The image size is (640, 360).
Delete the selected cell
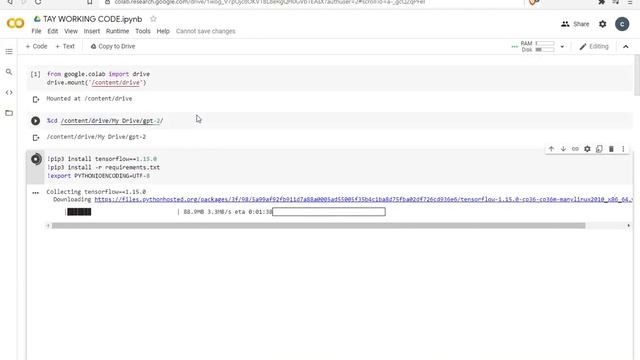611,149
